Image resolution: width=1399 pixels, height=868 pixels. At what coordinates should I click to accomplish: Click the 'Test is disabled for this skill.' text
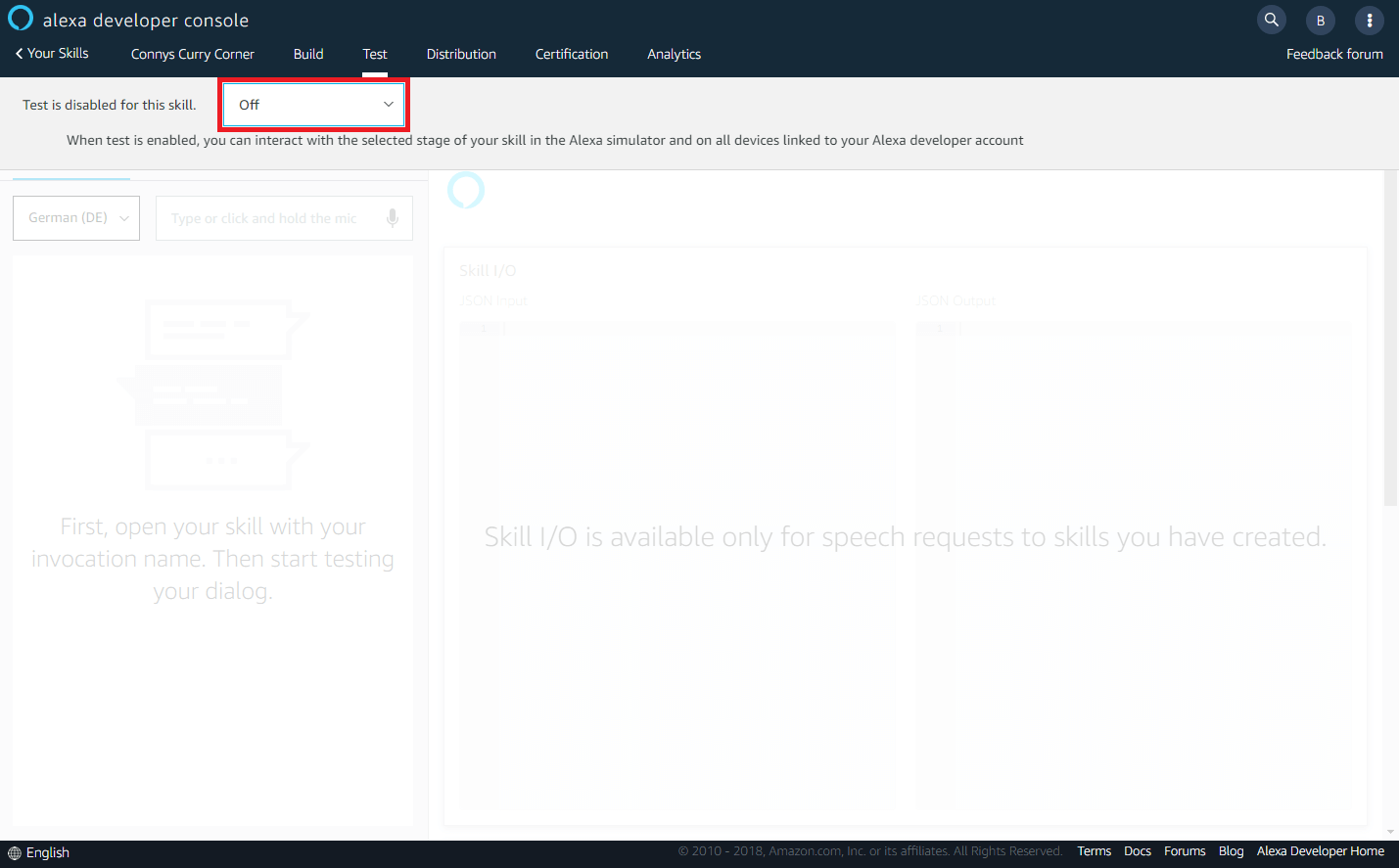click(110, 105)
